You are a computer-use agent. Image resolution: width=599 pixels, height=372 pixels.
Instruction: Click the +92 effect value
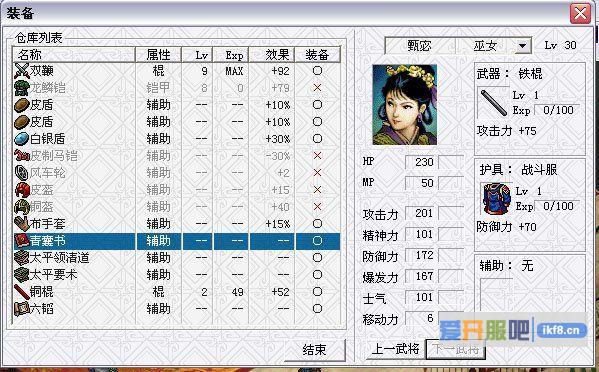coord(280,71)
